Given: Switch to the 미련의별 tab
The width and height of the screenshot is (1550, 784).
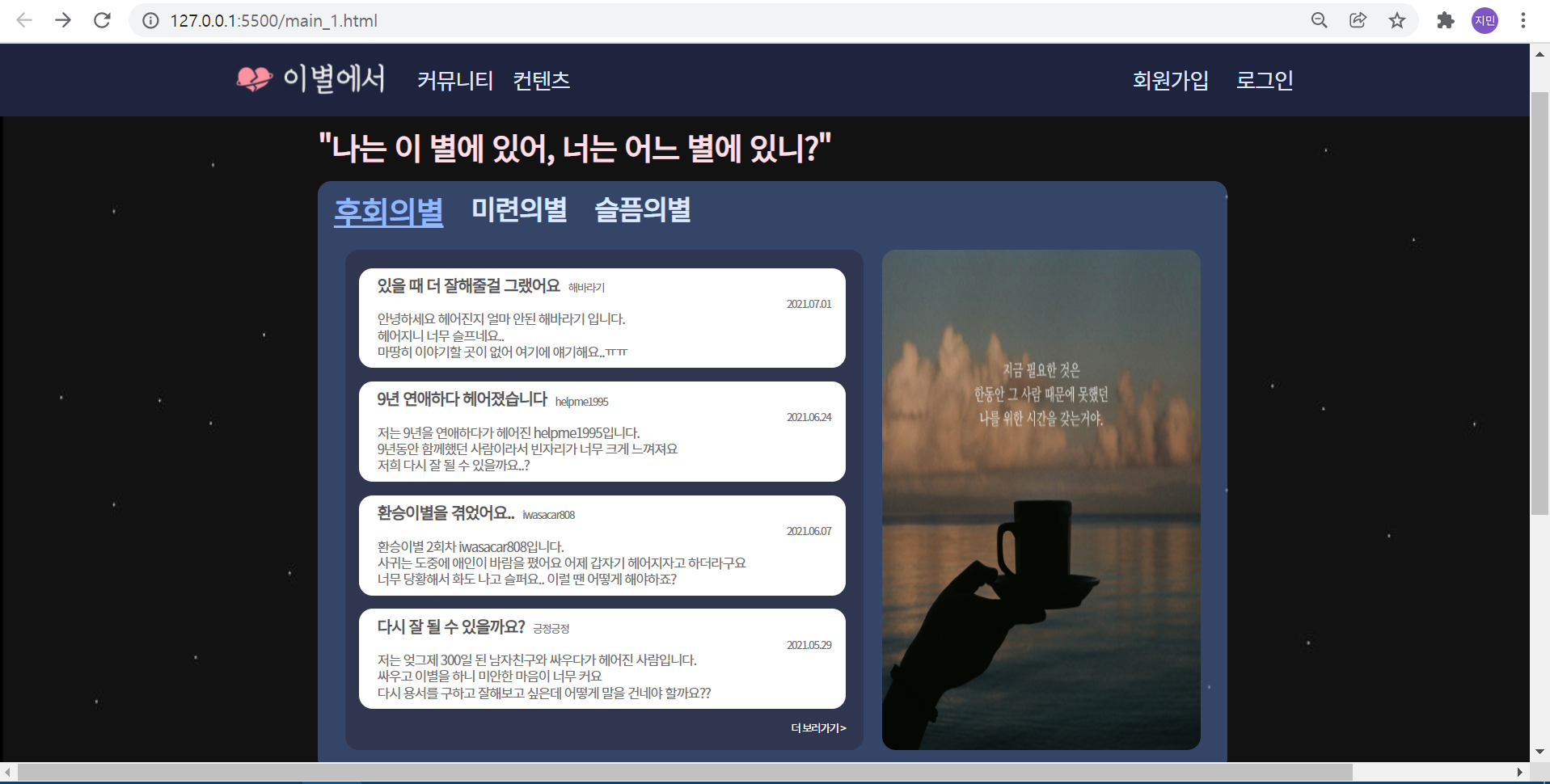Looking at the screenshot, I should click(x=519, y=209).
